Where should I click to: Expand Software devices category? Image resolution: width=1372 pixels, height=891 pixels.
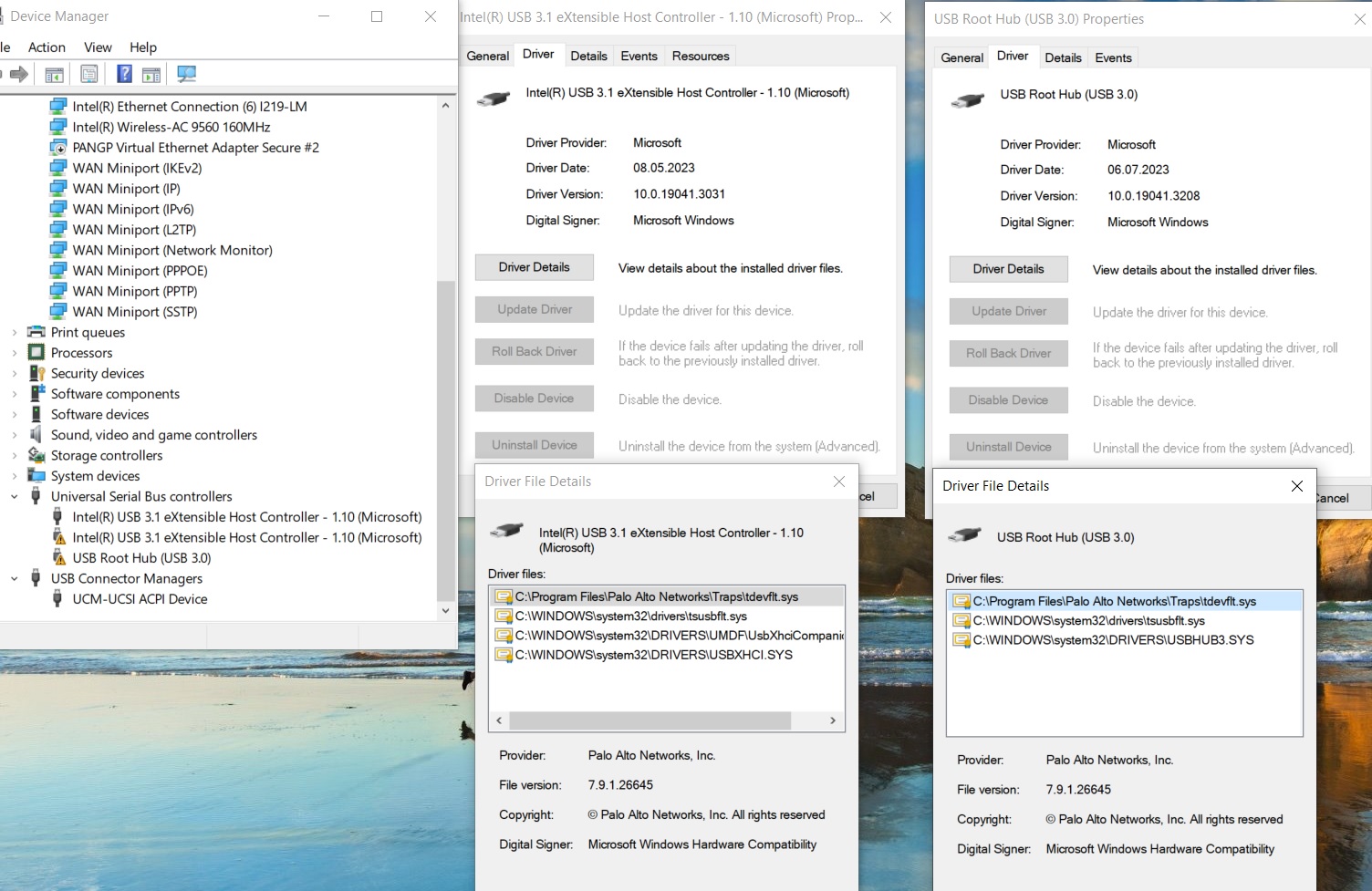click(x=14, y=415)
